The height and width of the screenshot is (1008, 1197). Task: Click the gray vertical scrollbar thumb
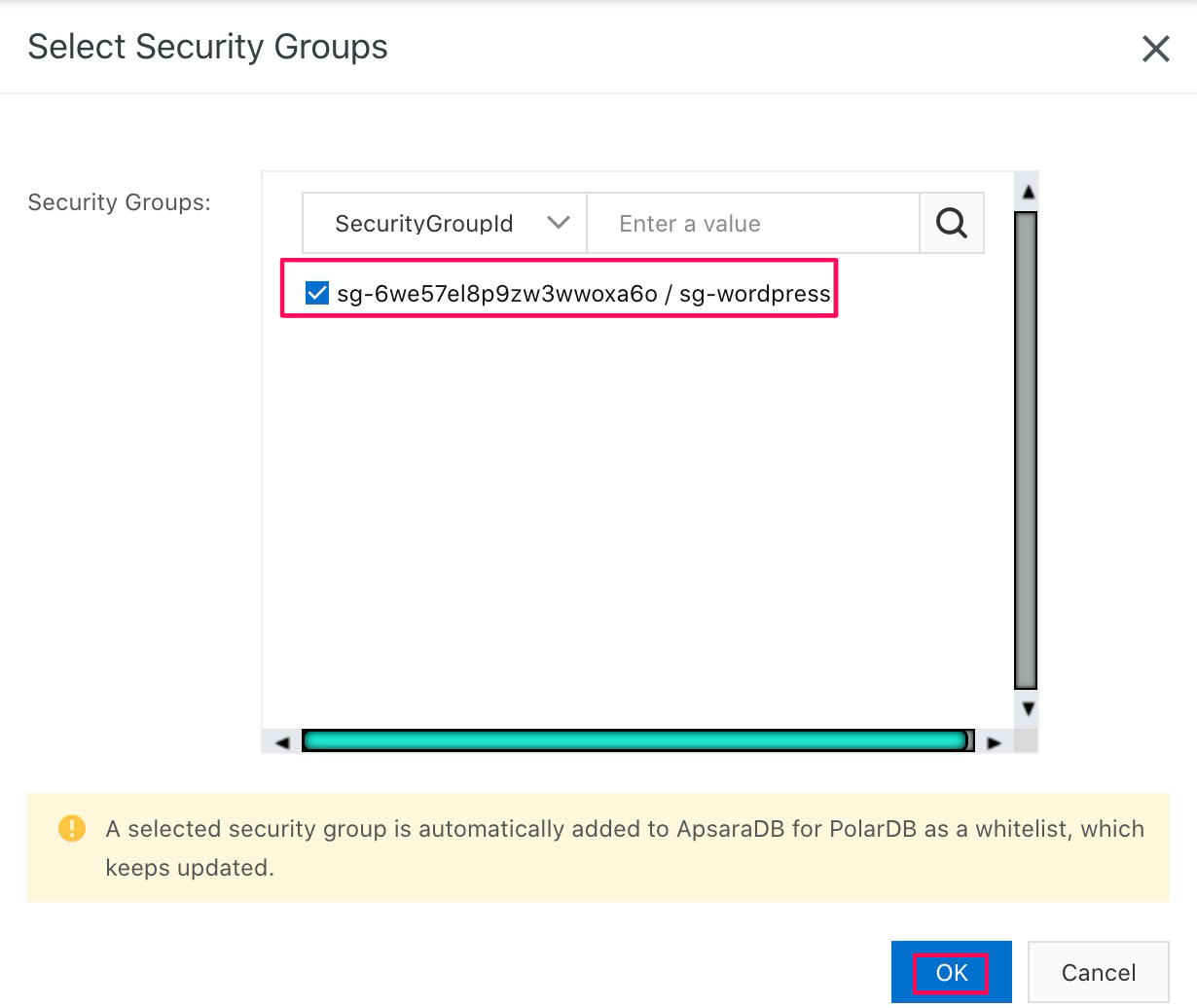(1026, 450)
